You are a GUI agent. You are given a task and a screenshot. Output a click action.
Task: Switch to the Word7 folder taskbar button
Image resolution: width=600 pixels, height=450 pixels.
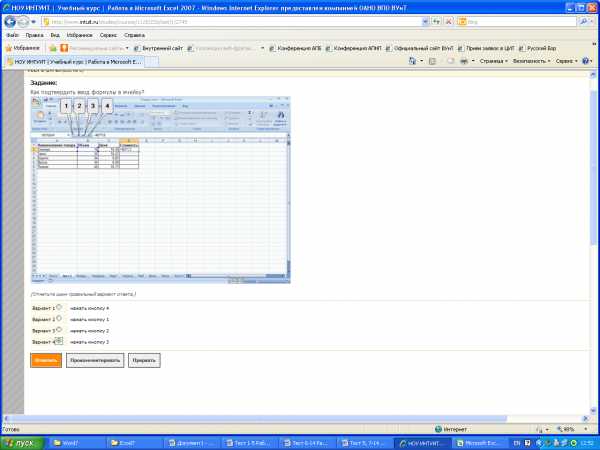[x=77, y=443]
